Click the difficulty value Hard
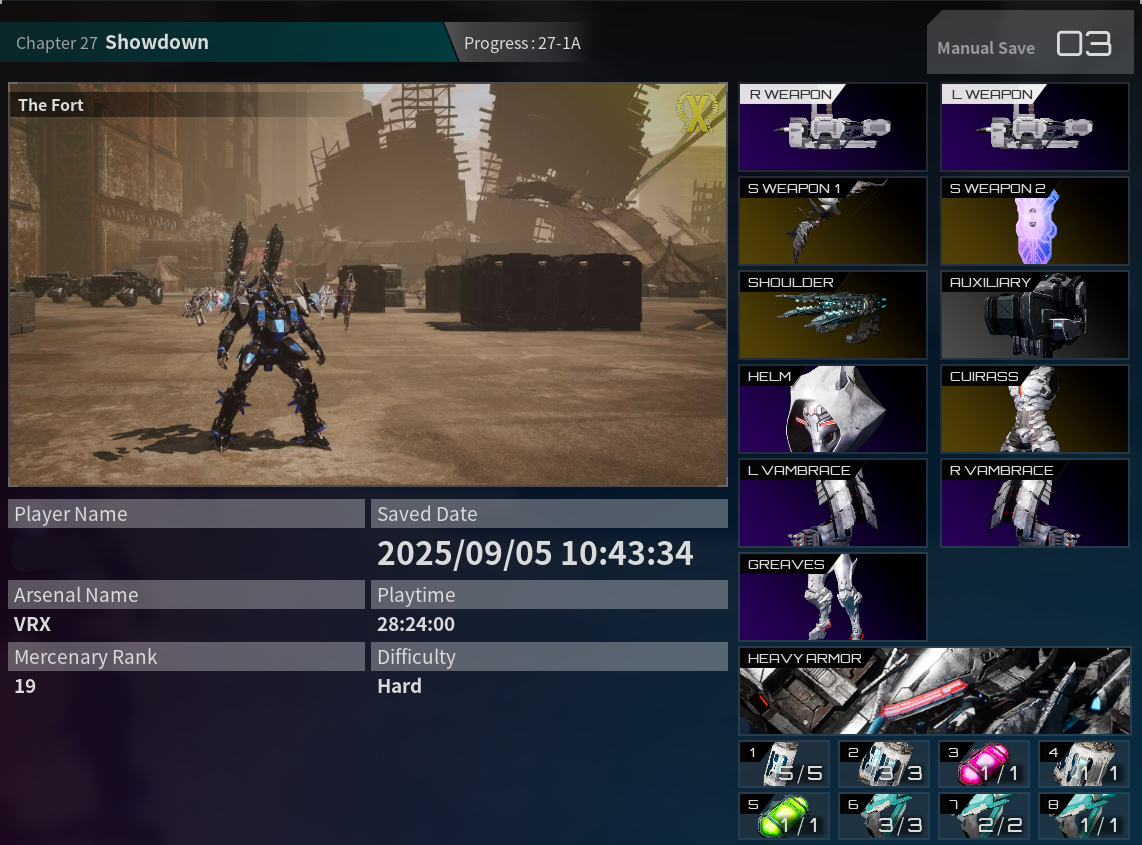 [x=399, y=686]
